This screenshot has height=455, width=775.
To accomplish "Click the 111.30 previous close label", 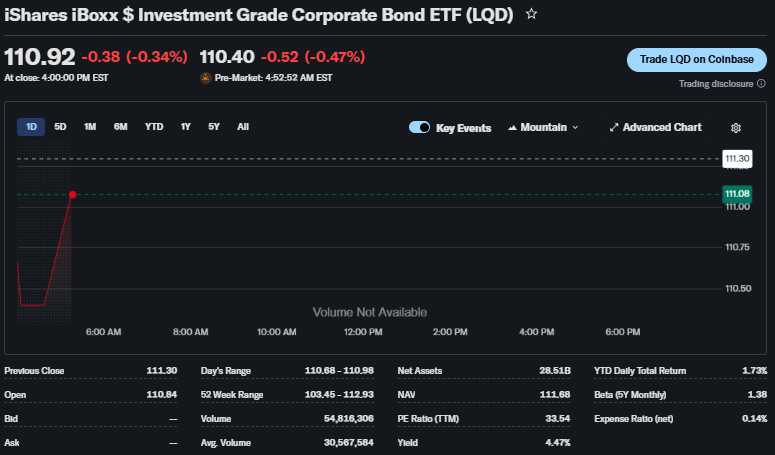I will click(x=737, y=159).
